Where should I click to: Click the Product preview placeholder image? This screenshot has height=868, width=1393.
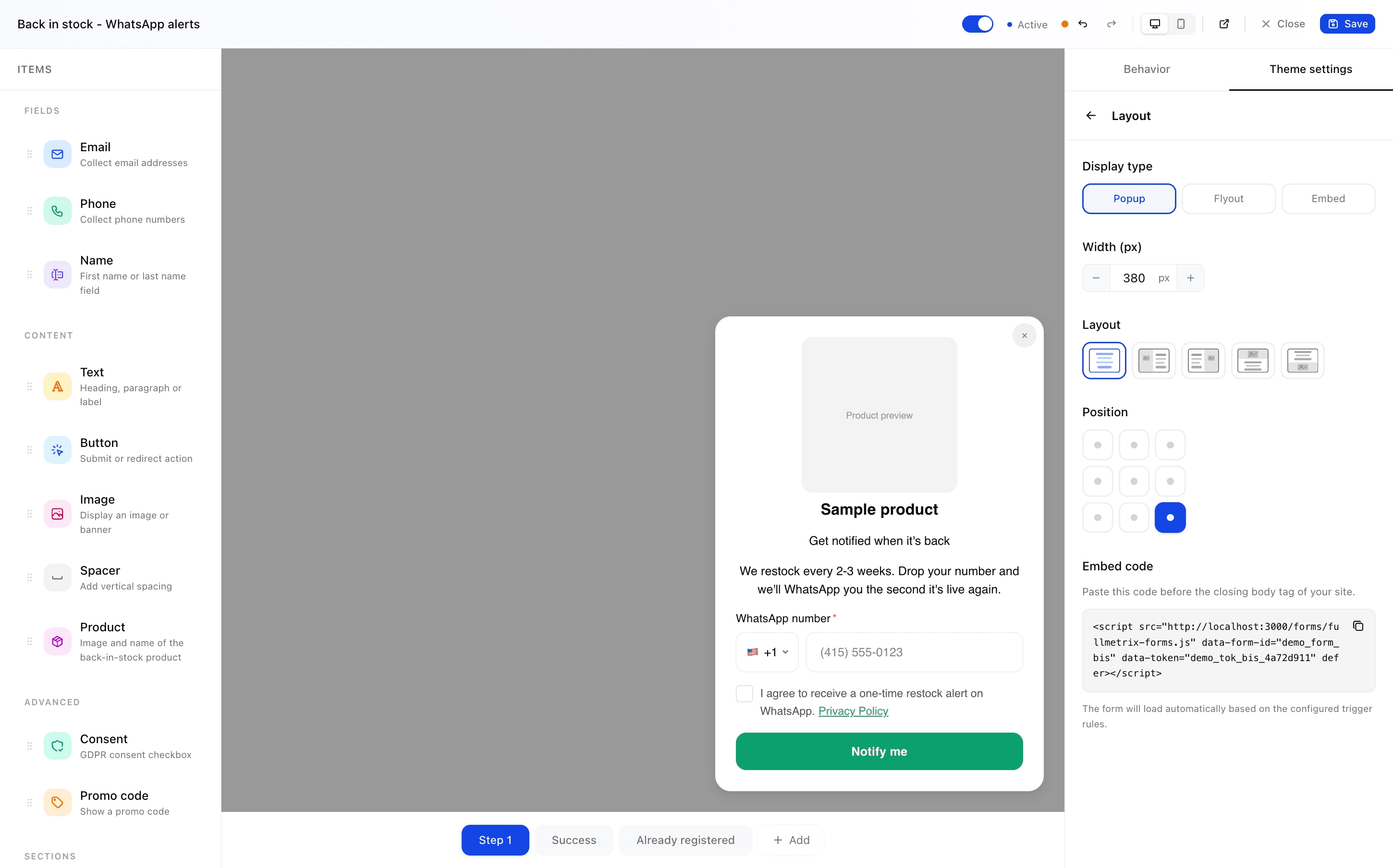(879, 415)
